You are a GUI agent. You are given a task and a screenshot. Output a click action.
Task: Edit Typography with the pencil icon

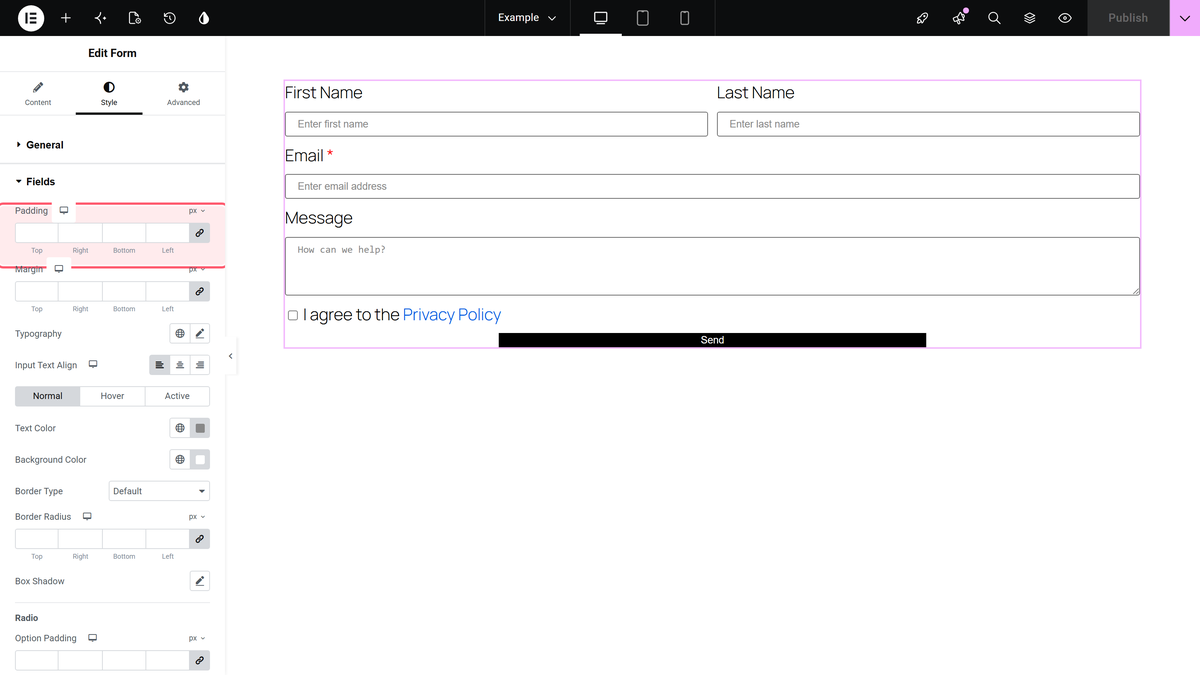click(x=200, y=334)
